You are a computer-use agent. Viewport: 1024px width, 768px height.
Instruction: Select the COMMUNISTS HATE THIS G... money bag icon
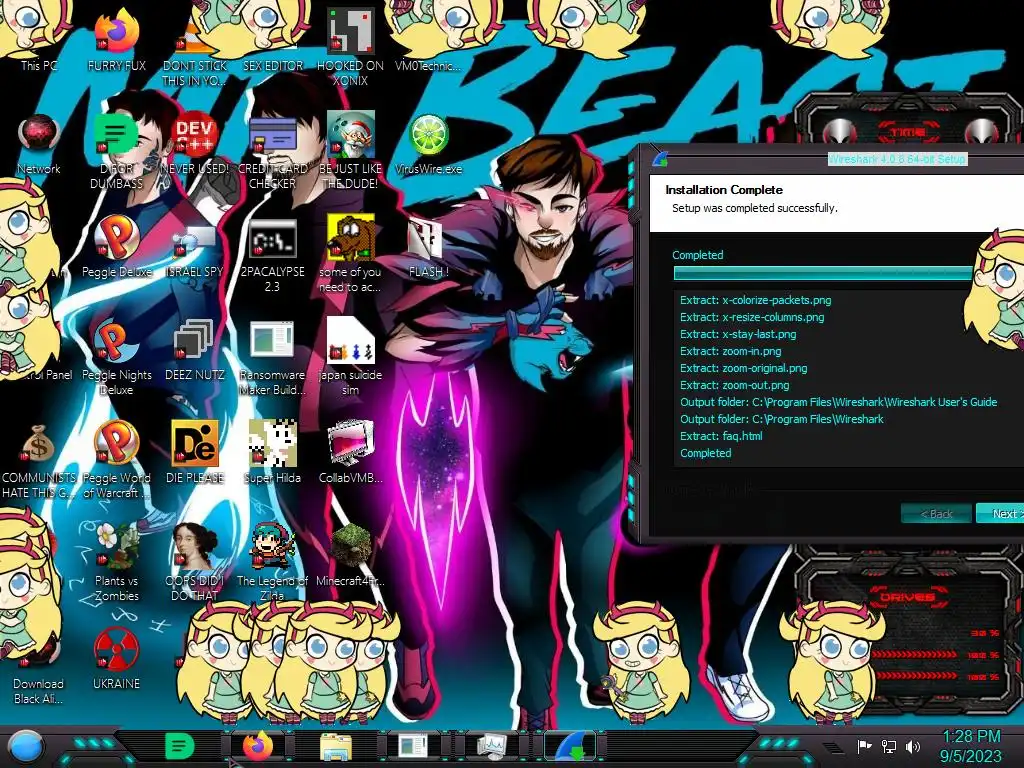pos(39,460)
